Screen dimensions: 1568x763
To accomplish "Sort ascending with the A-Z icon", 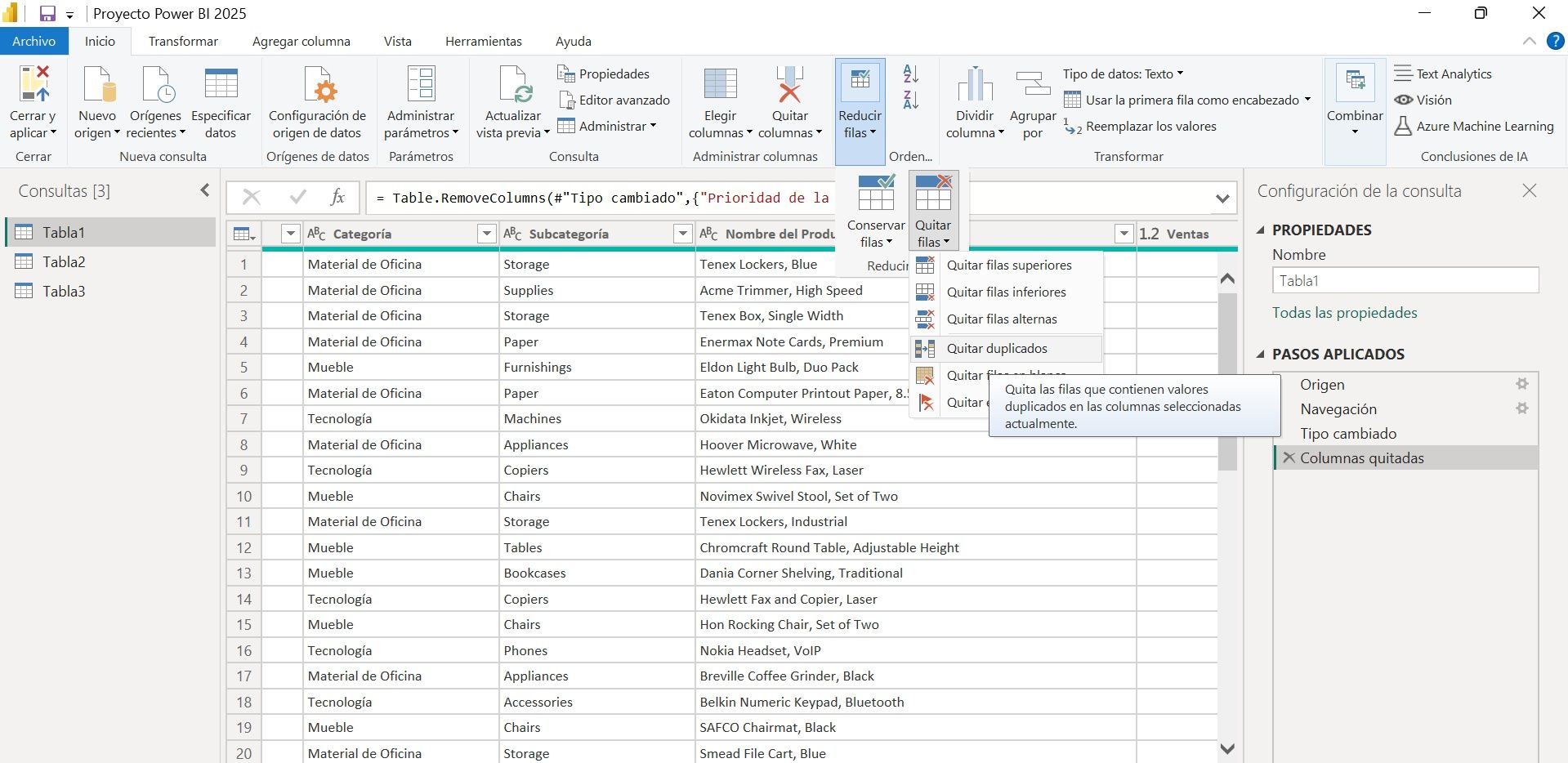I will click(x=910, y=74).
